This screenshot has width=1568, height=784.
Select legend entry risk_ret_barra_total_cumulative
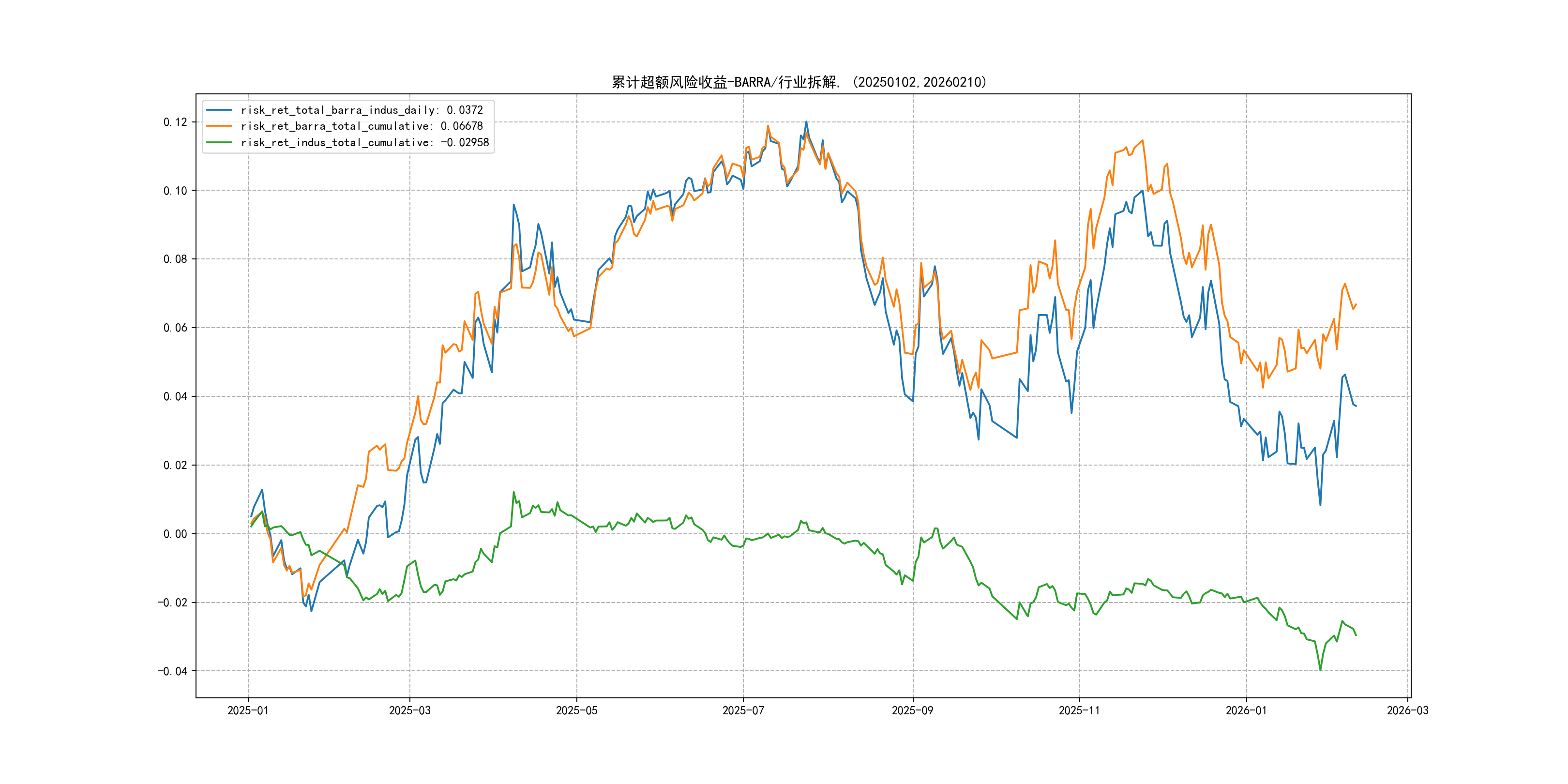tap(362, 126)
